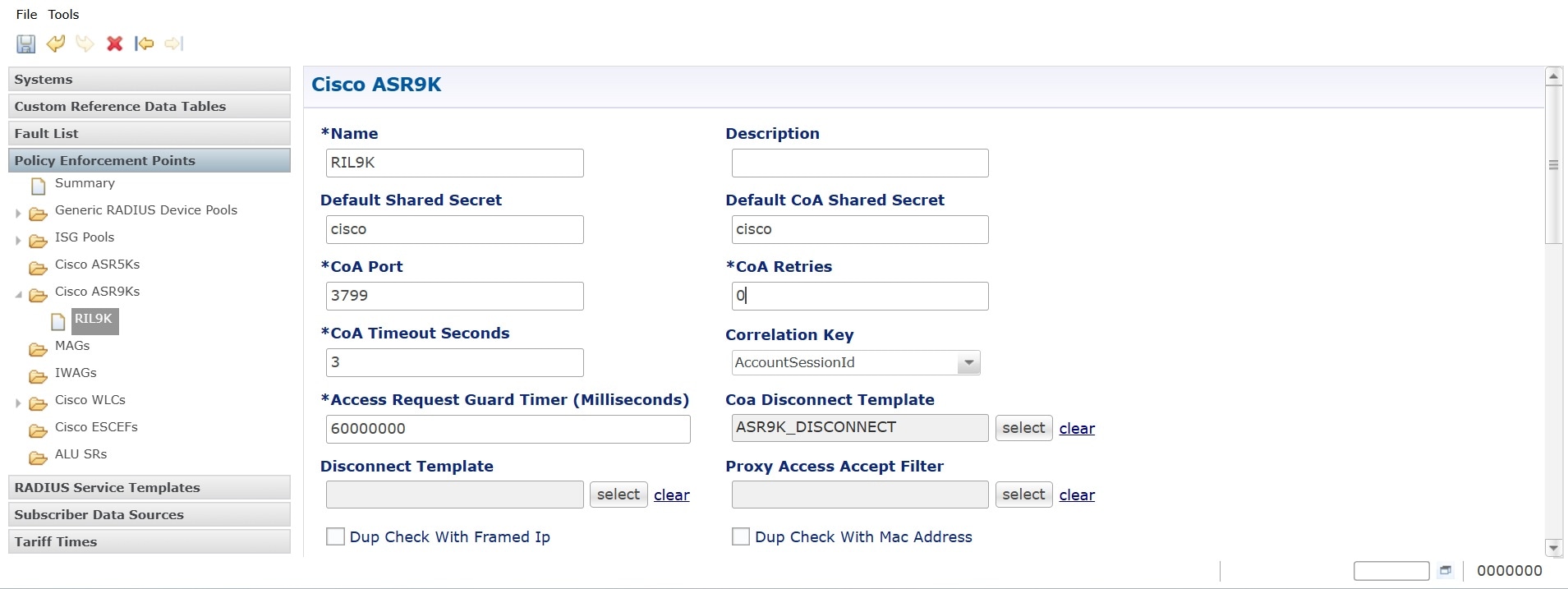Click the faded redo arrow icon
The height and width of the screenshot is (589, 1568).
pyautogui.click(x=85, y=44)
